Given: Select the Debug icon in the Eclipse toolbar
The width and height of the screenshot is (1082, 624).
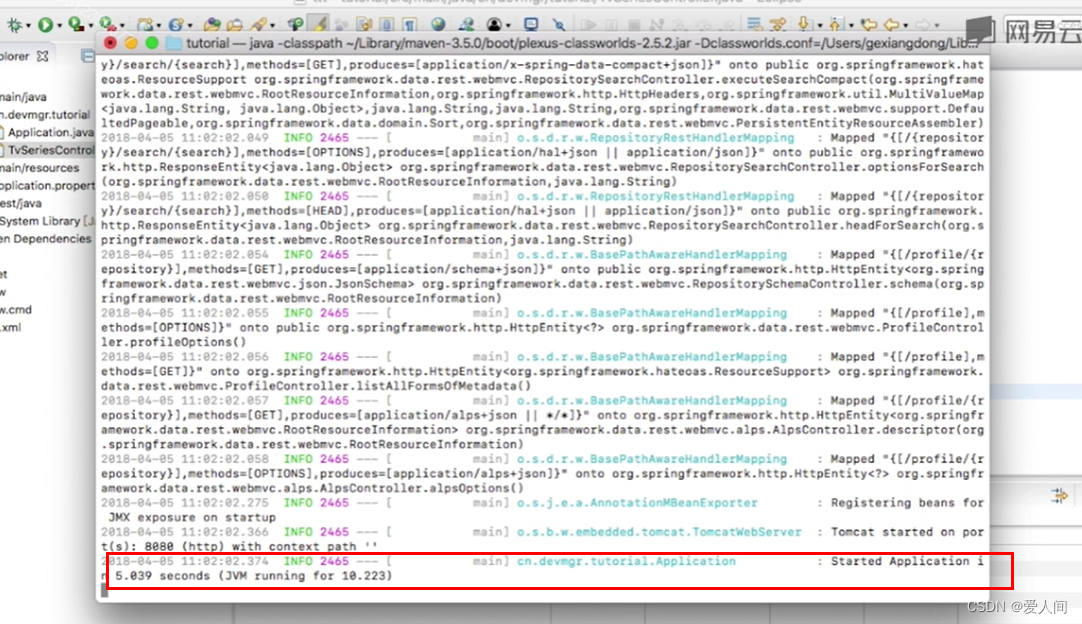Looking at the screenshot, I should pyautogui.click(x=13, y=23).
